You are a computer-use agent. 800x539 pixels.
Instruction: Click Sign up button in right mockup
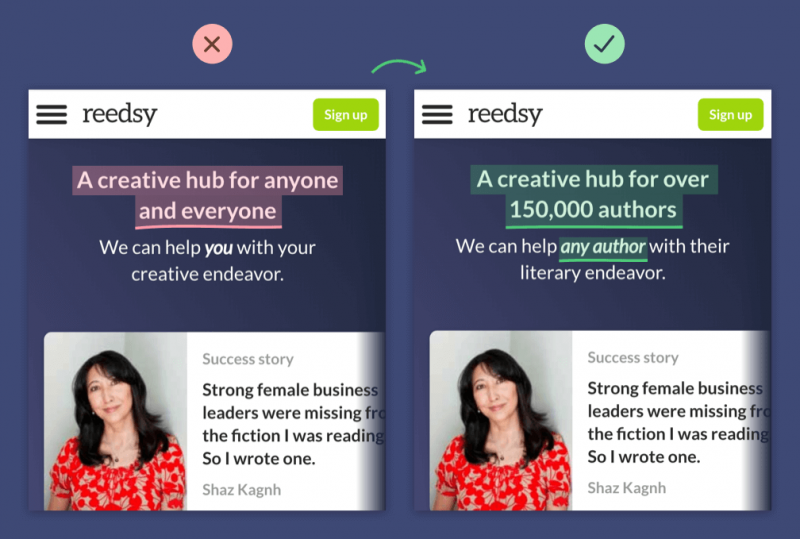click(x=731, y=114)
